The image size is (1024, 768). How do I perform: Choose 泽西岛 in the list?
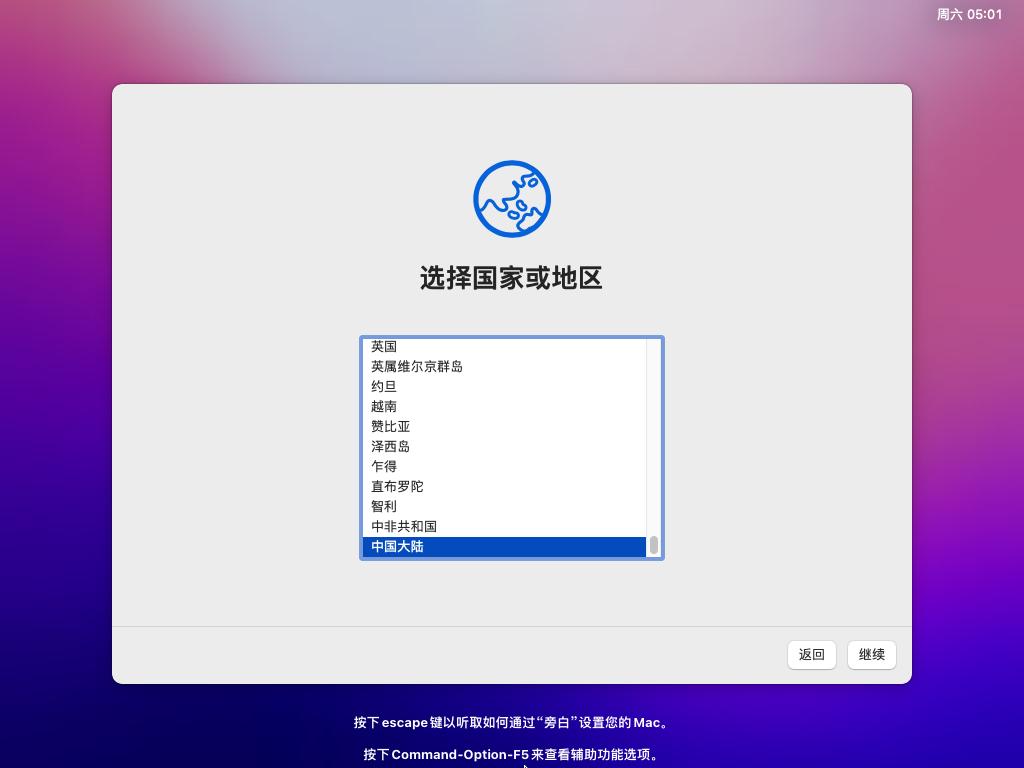coord(391,447)
